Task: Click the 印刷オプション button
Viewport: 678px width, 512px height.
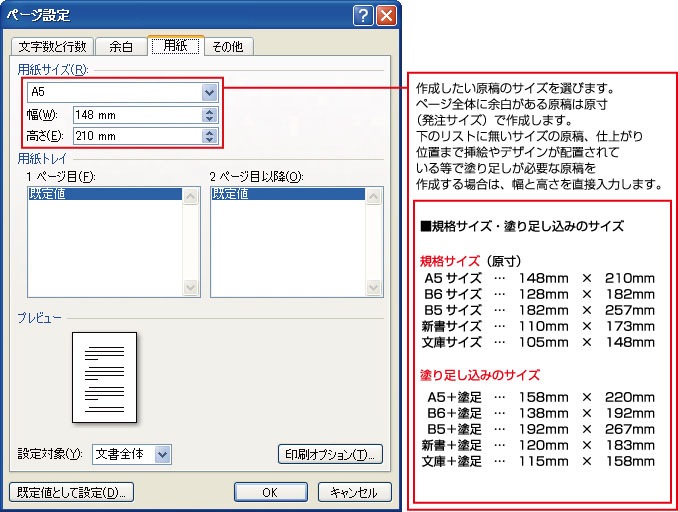Action: point(329,455)
